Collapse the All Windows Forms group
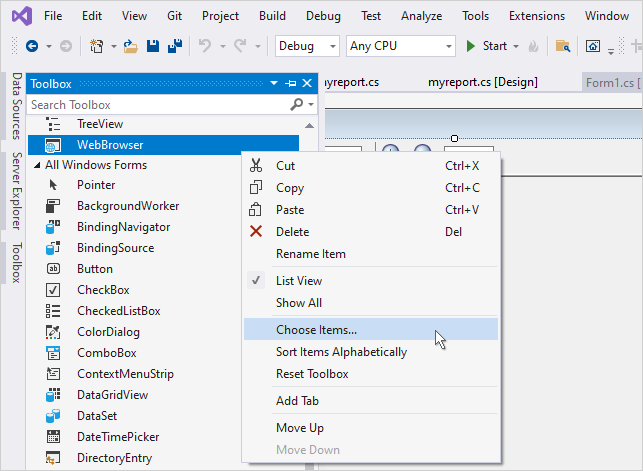The image size is (643, 471). (x=37, y=165)
